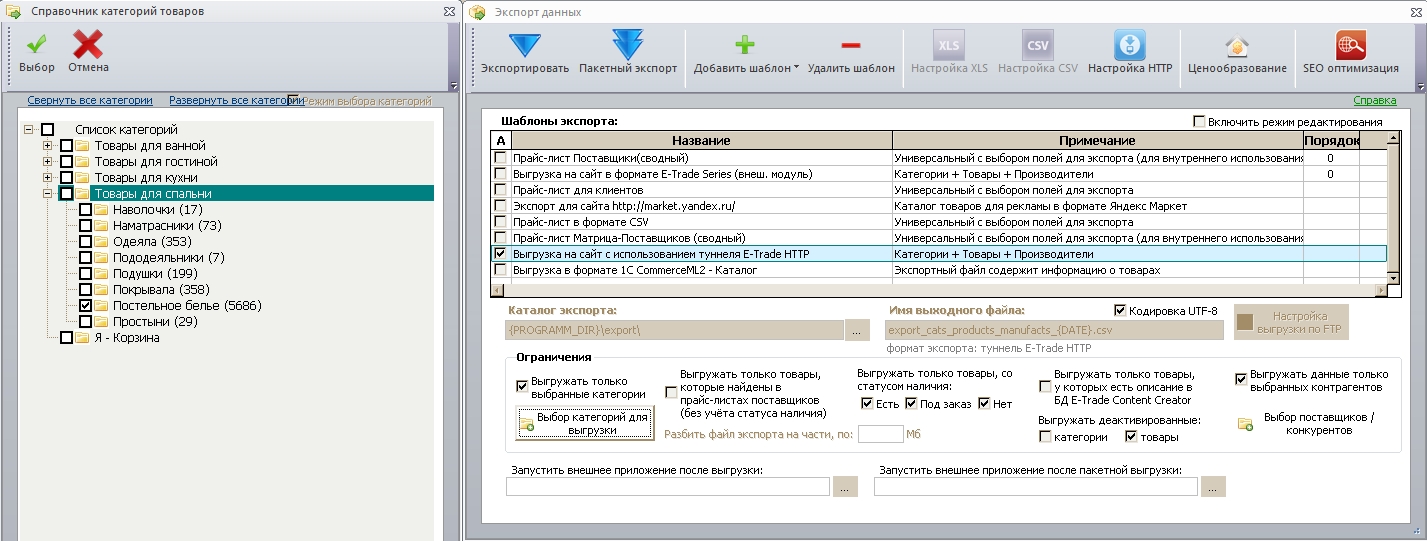
Task: Toggle Выгружать только выбранные категории checkbox
Action: pyautogui.click(x=521, y=386)
